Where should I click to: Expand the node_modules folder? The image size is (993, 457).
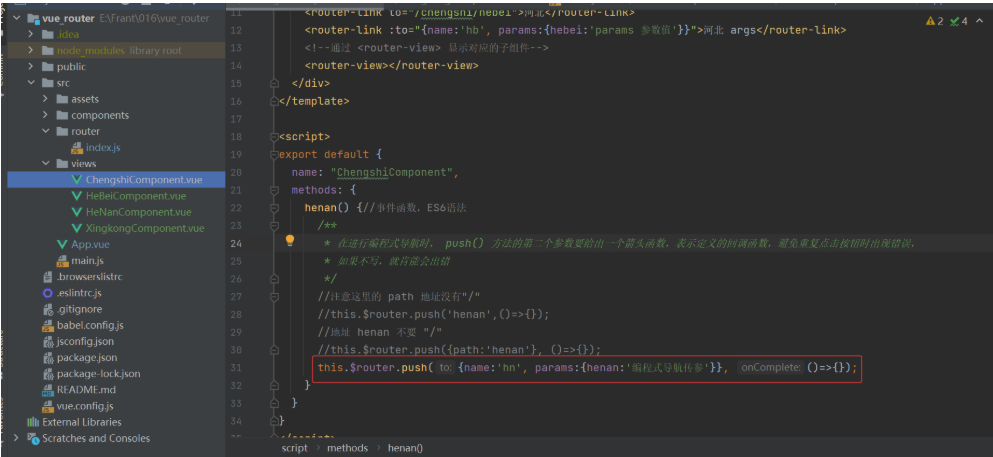point(30,51)
